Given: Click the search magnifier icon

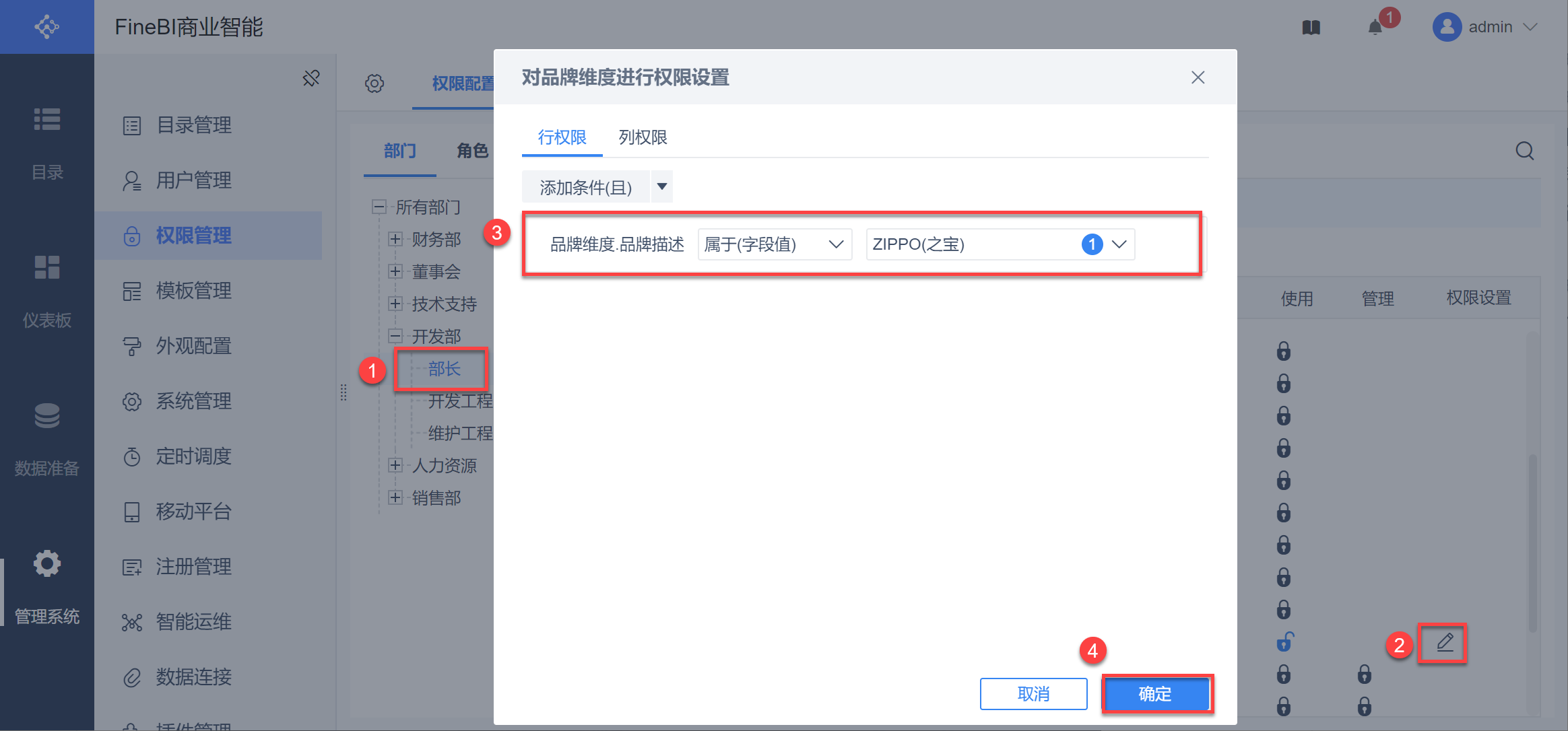Looking at the screenshot, I should (x=1525, y=151).
